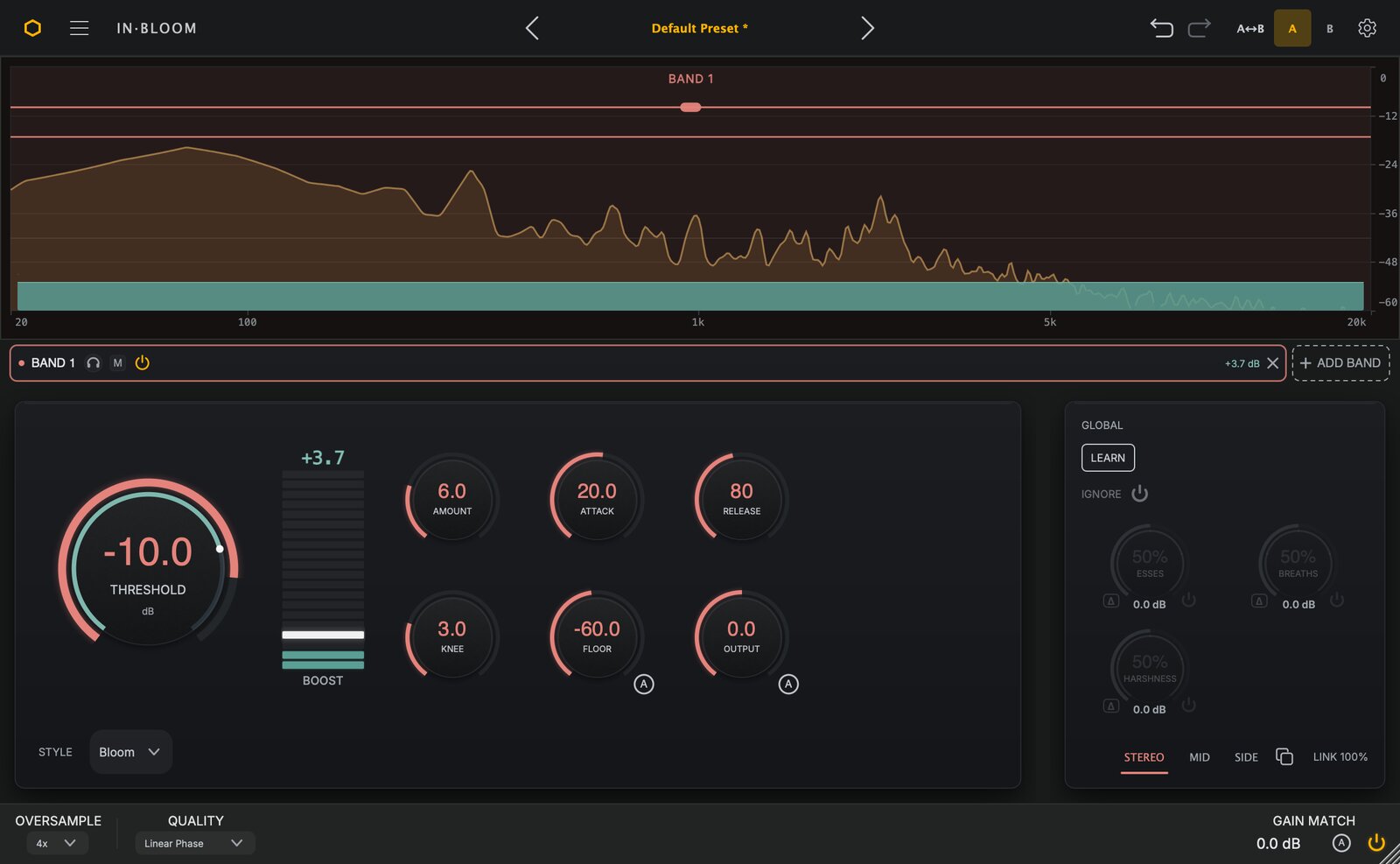This screenshot has width=1400, height=864.
Task: Enable auto mode on Output knob
Action: click(788, 685)
